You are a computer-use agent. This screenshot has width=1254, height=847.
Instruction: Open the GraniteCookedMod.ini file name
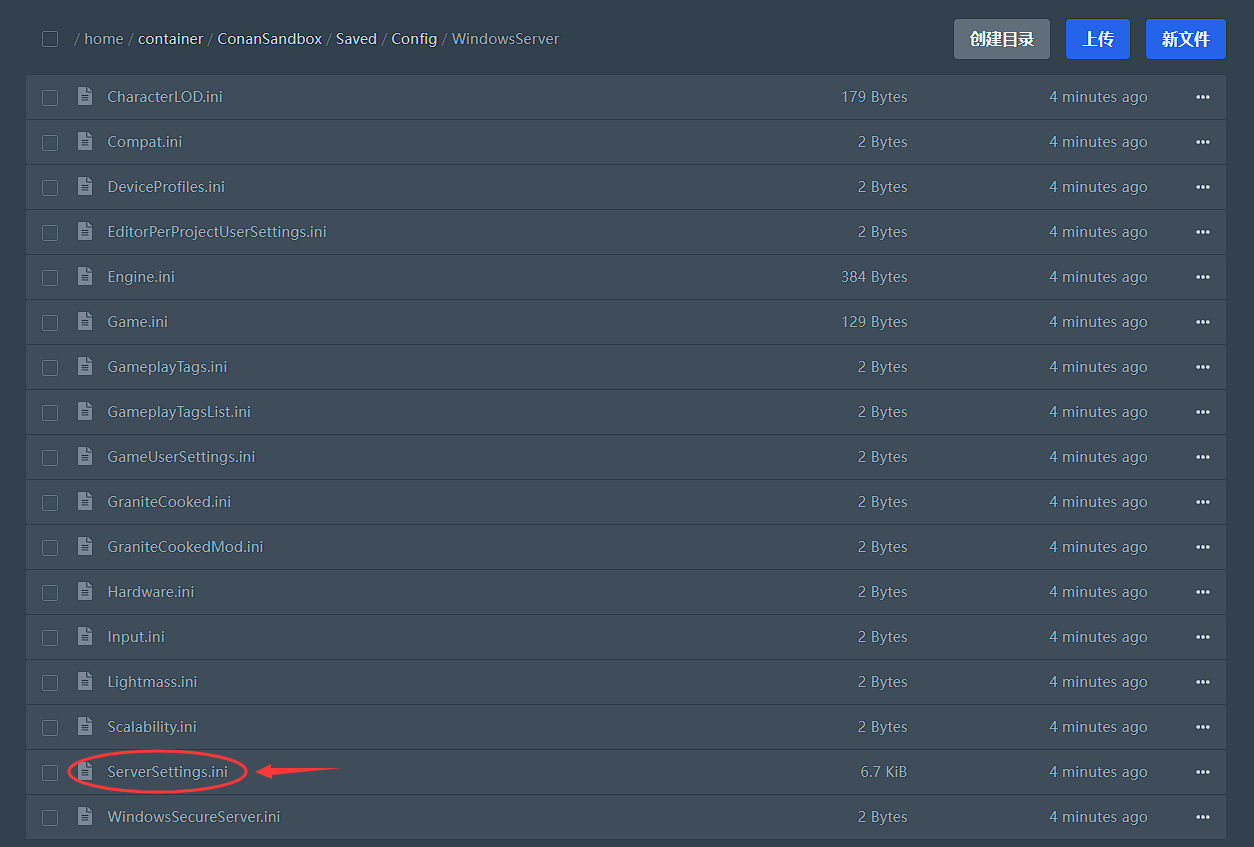185,547
